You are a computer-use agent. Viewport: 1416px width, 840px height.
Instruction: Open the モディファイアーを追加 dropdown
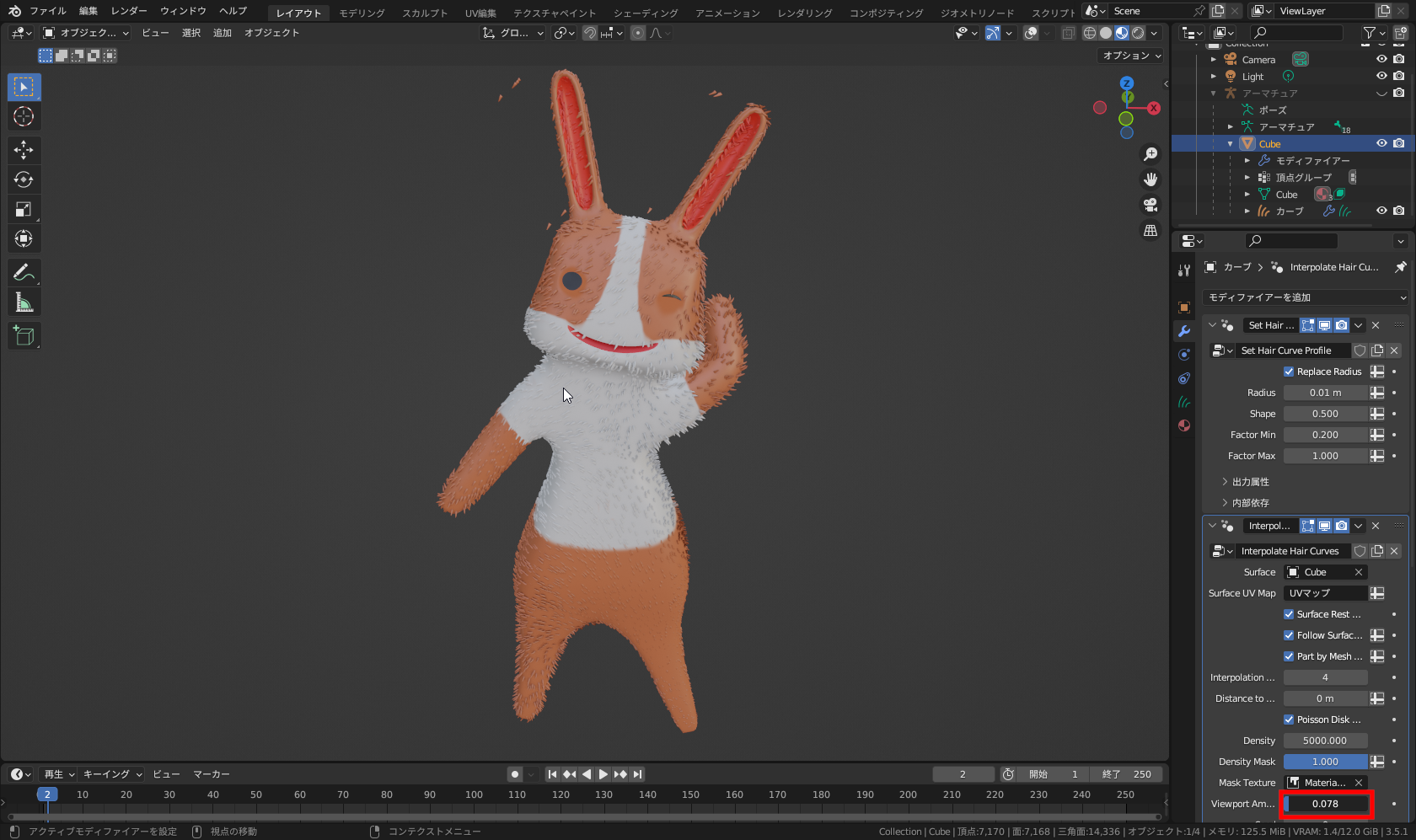pyautogui.click(x=1307, y=297)
